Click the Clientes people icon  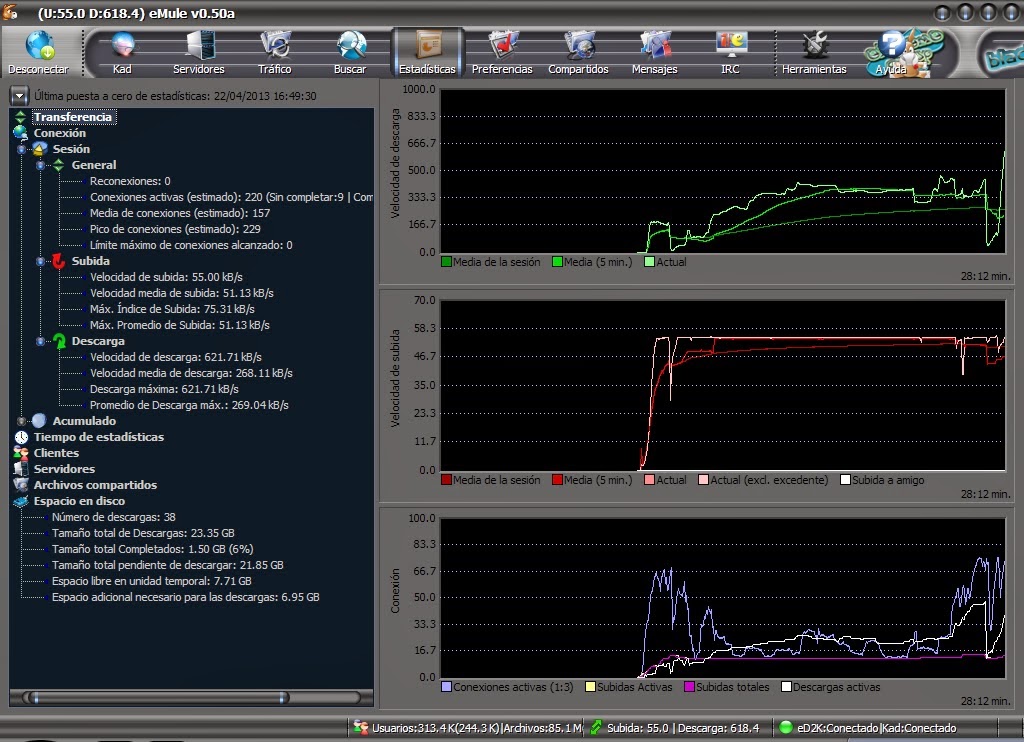pos(21,453)
